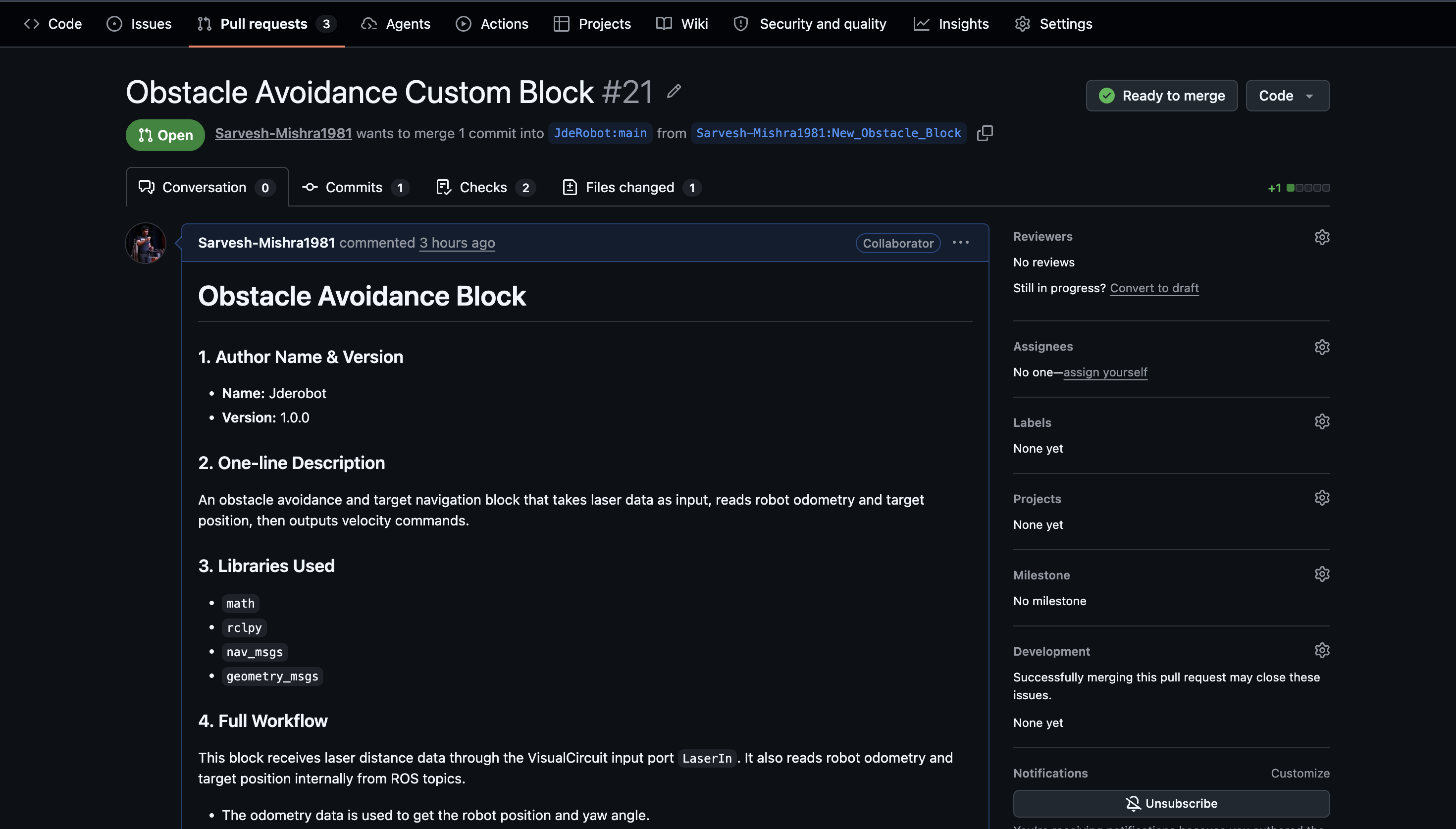
Task: Click the +1 diffstat indicator
Action: point(1299,188)
